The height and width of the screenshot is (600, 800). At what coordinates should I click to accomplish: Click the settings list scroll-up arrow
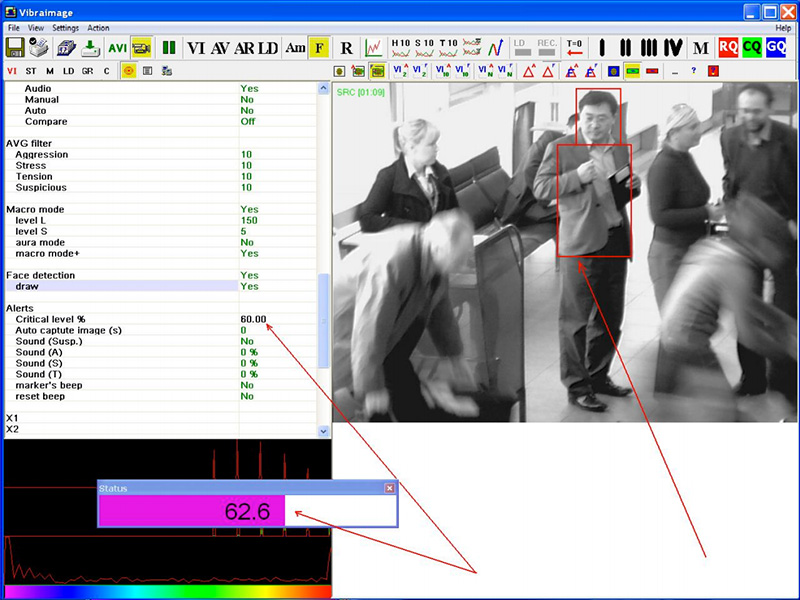click(x=323, y=88)
